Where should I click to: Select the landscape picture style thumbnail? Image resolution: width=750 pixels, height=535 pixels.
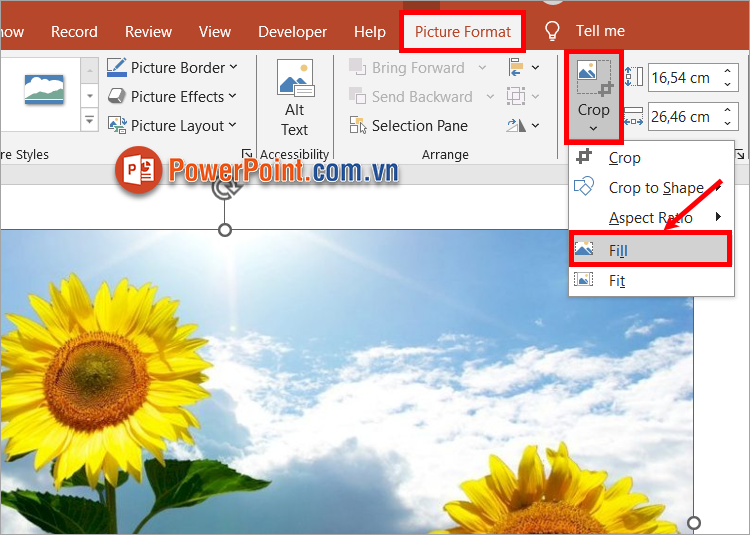coord(44,89)
